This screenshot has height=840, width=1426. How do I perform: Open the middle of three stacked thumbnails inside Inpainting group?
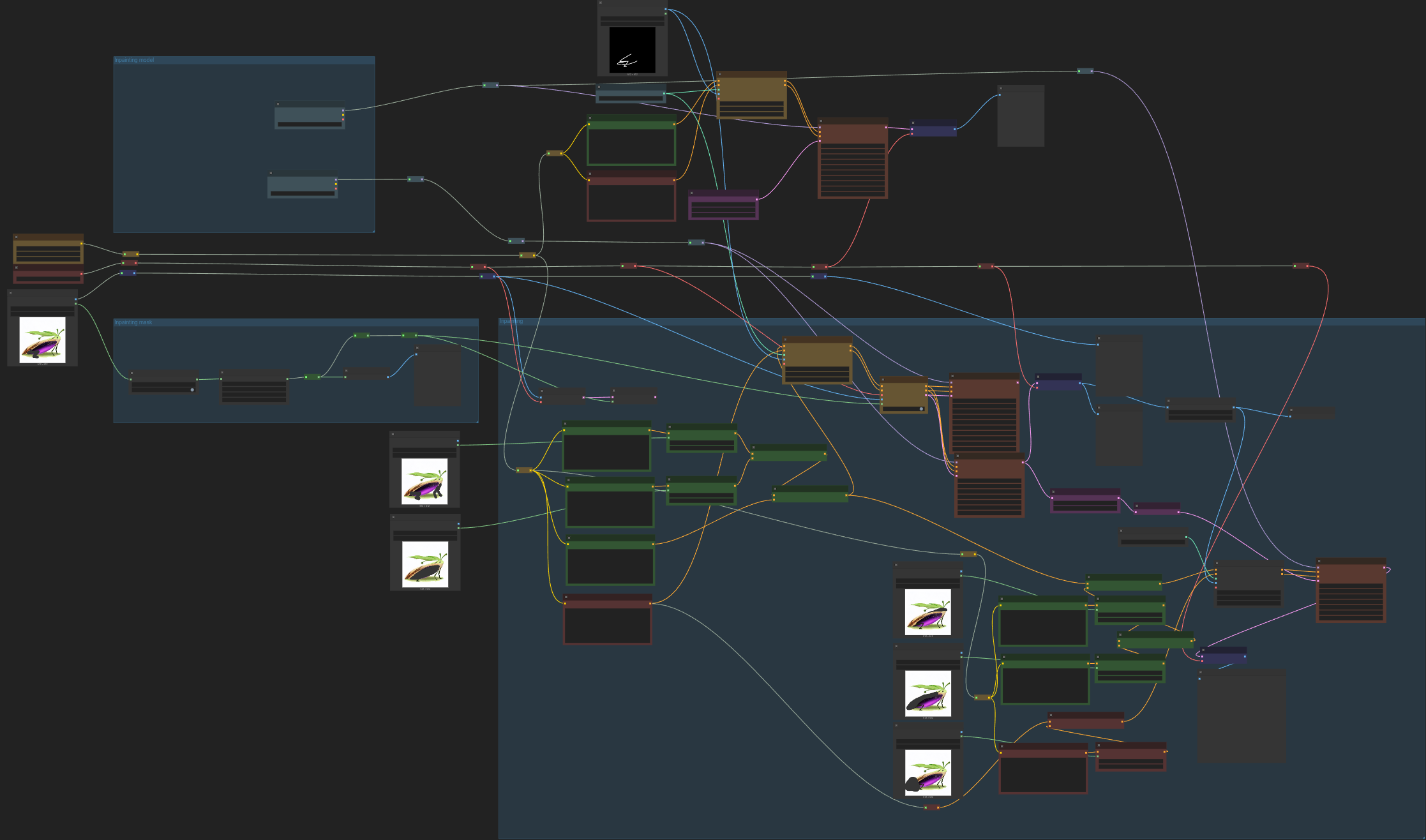927,693
